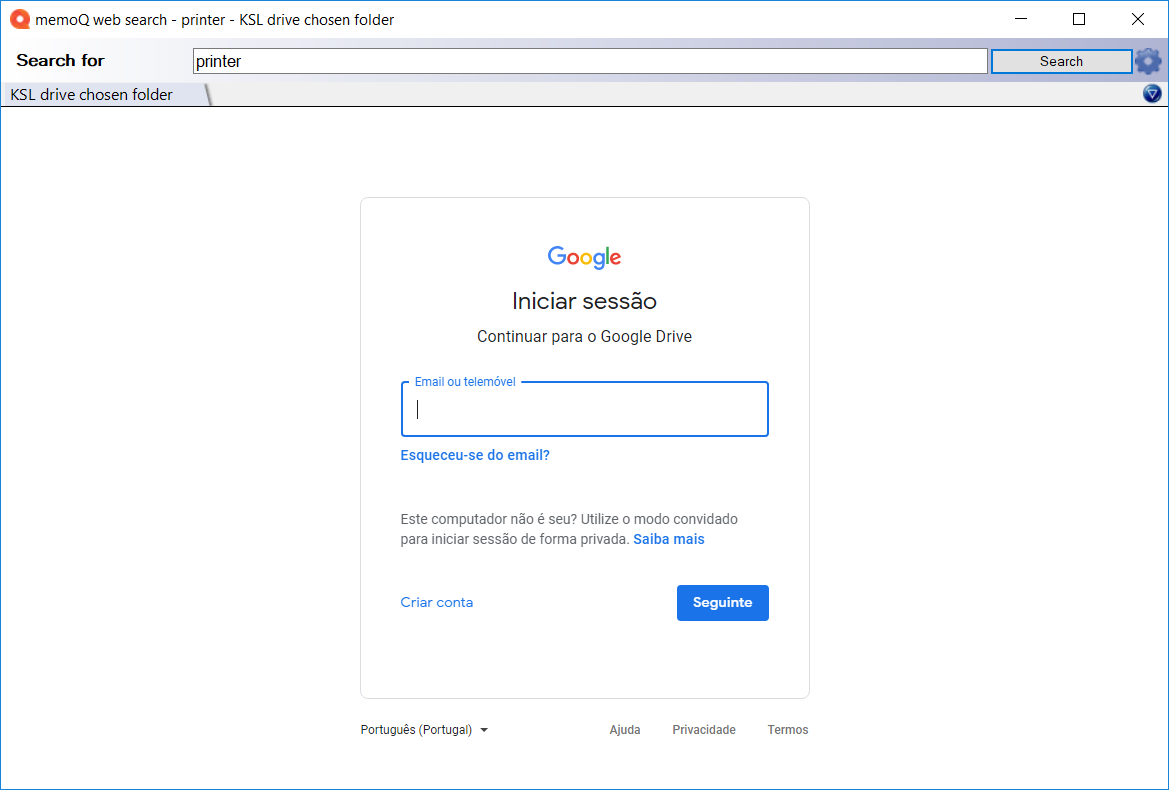1169x790 pixels.
Task: Open the Esqueceu-se do email? link
Action: click(475, 455)
